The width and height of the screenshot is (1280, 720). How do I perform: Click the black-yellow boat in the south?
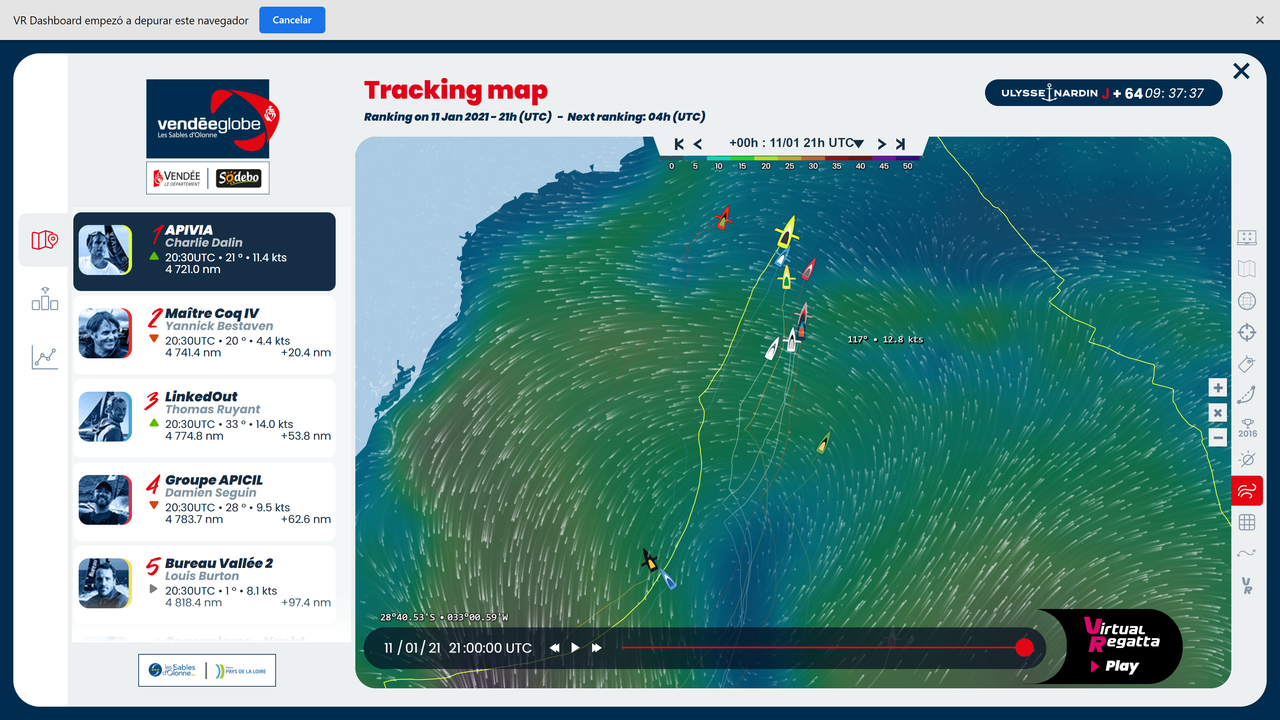pos(650,560)
